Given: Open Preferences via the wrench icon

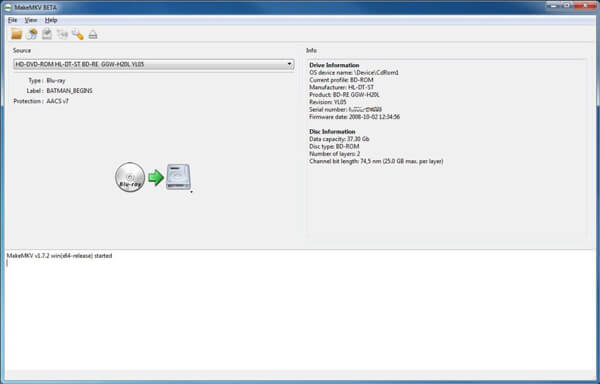Looking at the screenshot, I should pyautogui.click(x=78, y=34).
